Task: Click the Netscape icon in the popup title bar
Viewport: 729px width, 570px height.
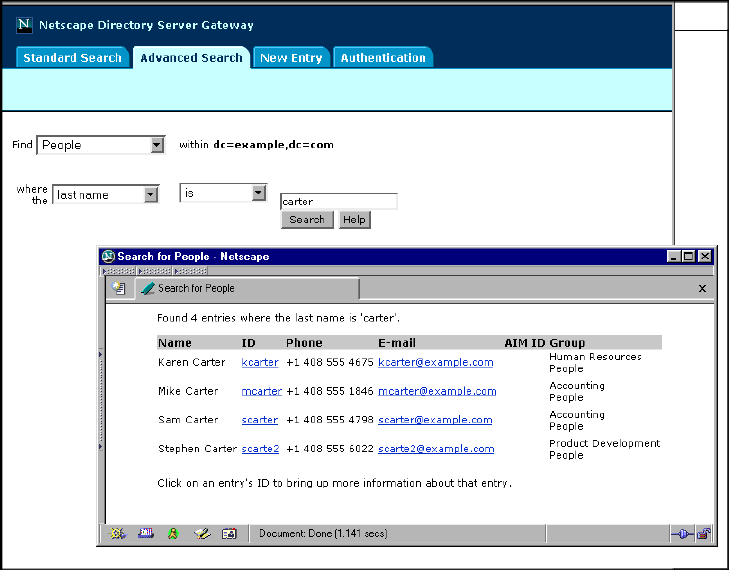Action: click(x=108, y=256)
